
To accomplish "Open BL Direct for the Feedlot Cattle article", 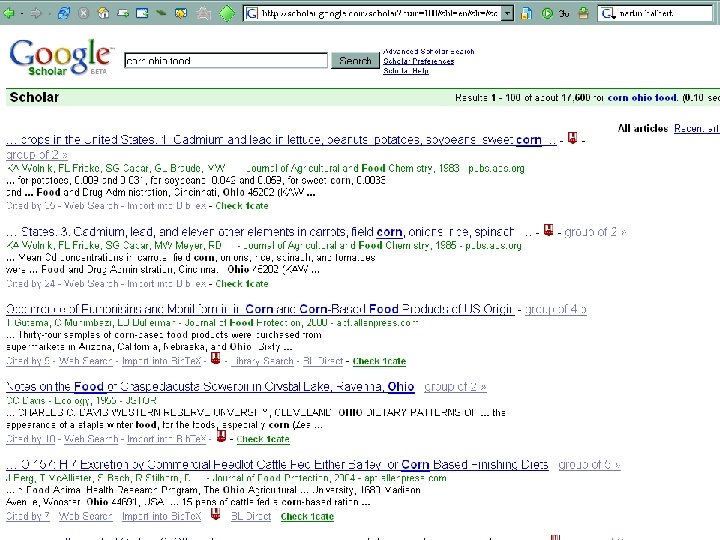I will pyautogui.click(x=251, y=517).
